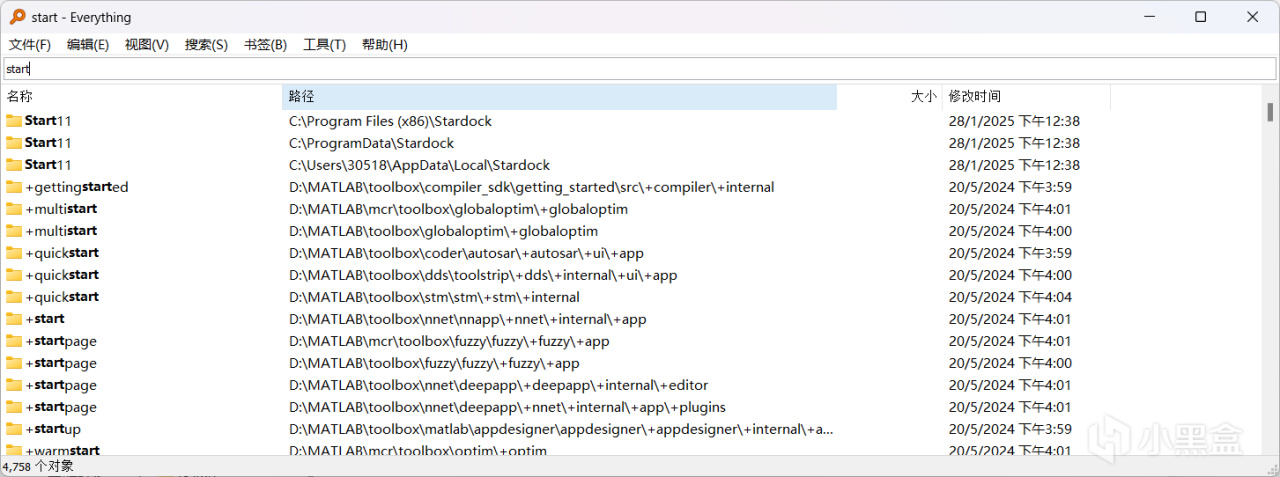Click path D:\MATLAB\toolbox\globaloptim\+globaloptim

pos(444,231)
